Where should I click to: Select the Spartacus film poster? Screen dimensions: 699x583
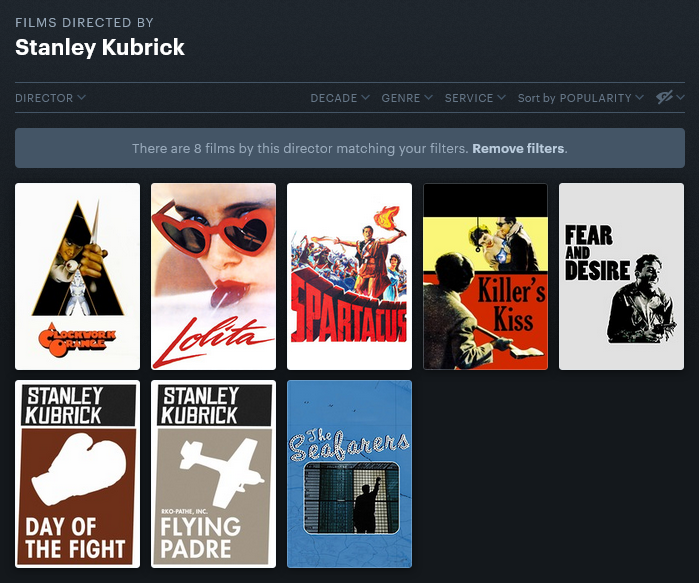click(x=350, y=276)
